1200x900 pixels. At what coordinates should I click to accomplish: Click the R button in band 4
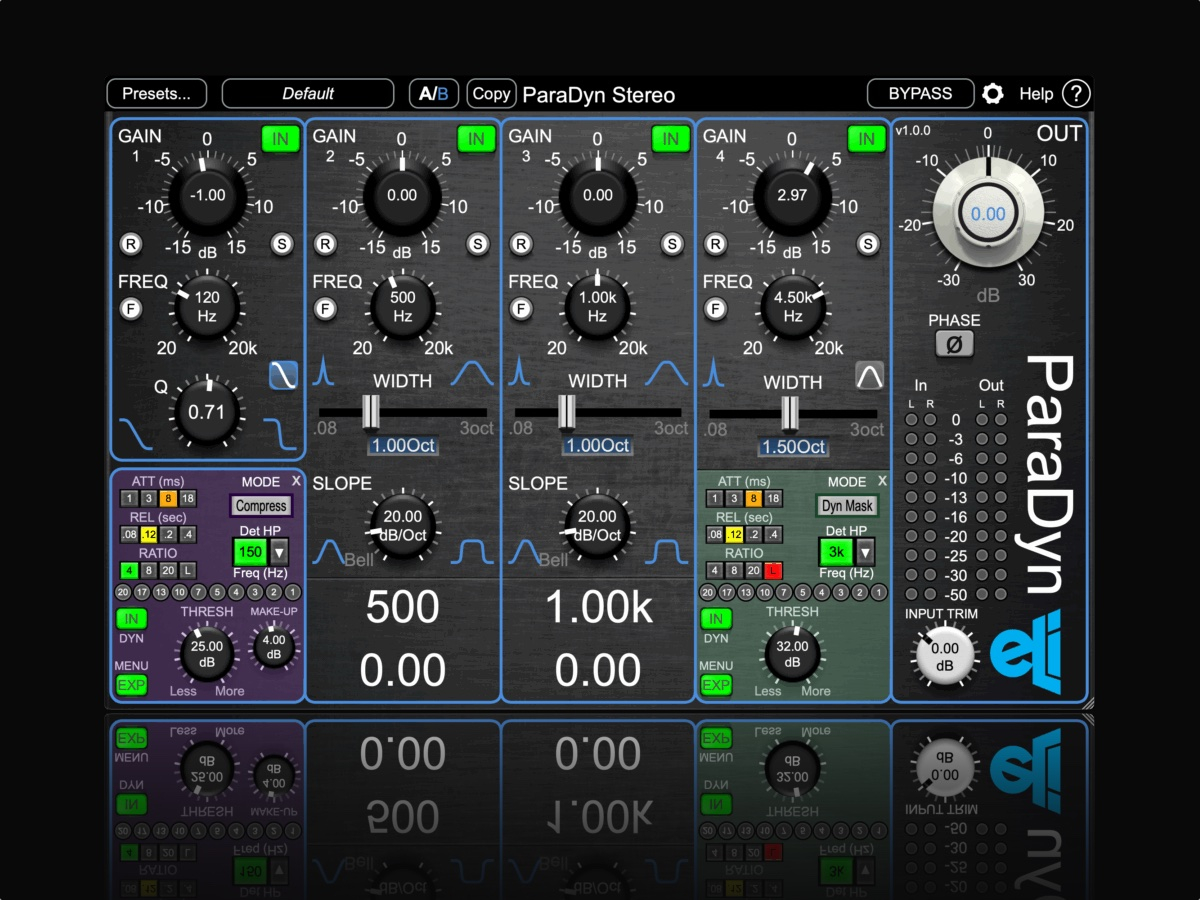(716, 243)
